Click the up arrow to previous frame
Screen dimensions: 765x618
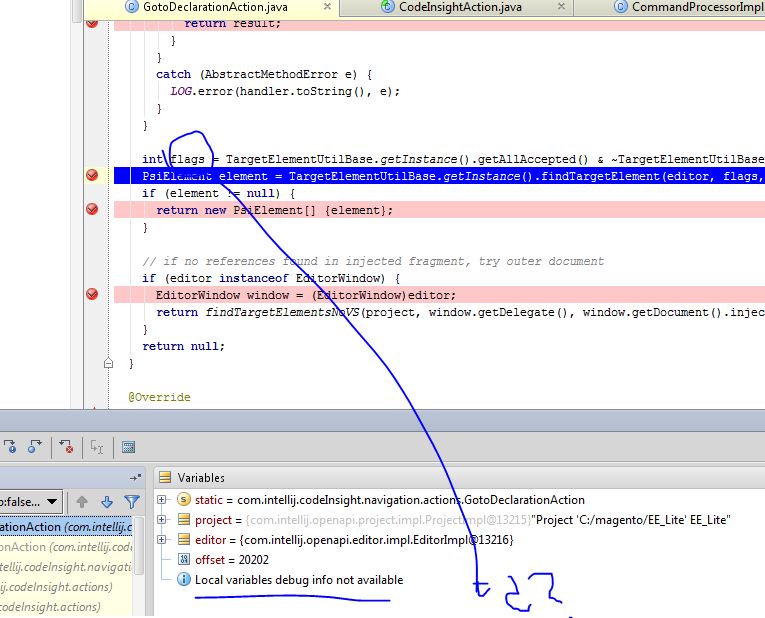(82, 501)
